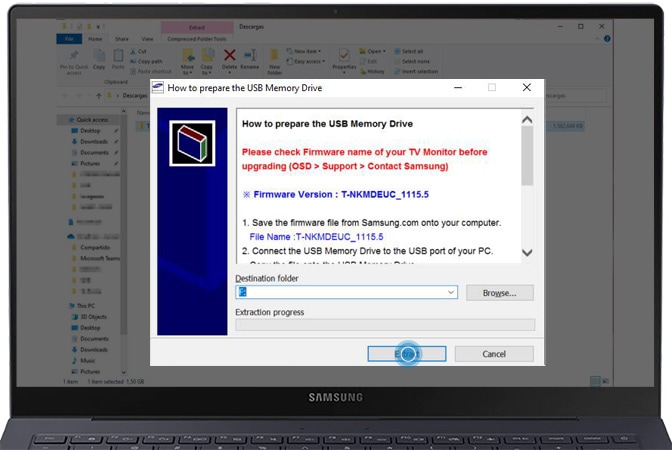This screenshot has width=672, height=450.
Task: Click the instructions scrollbar down arrow
Action: pyautogui.click(x=527, y=253)
